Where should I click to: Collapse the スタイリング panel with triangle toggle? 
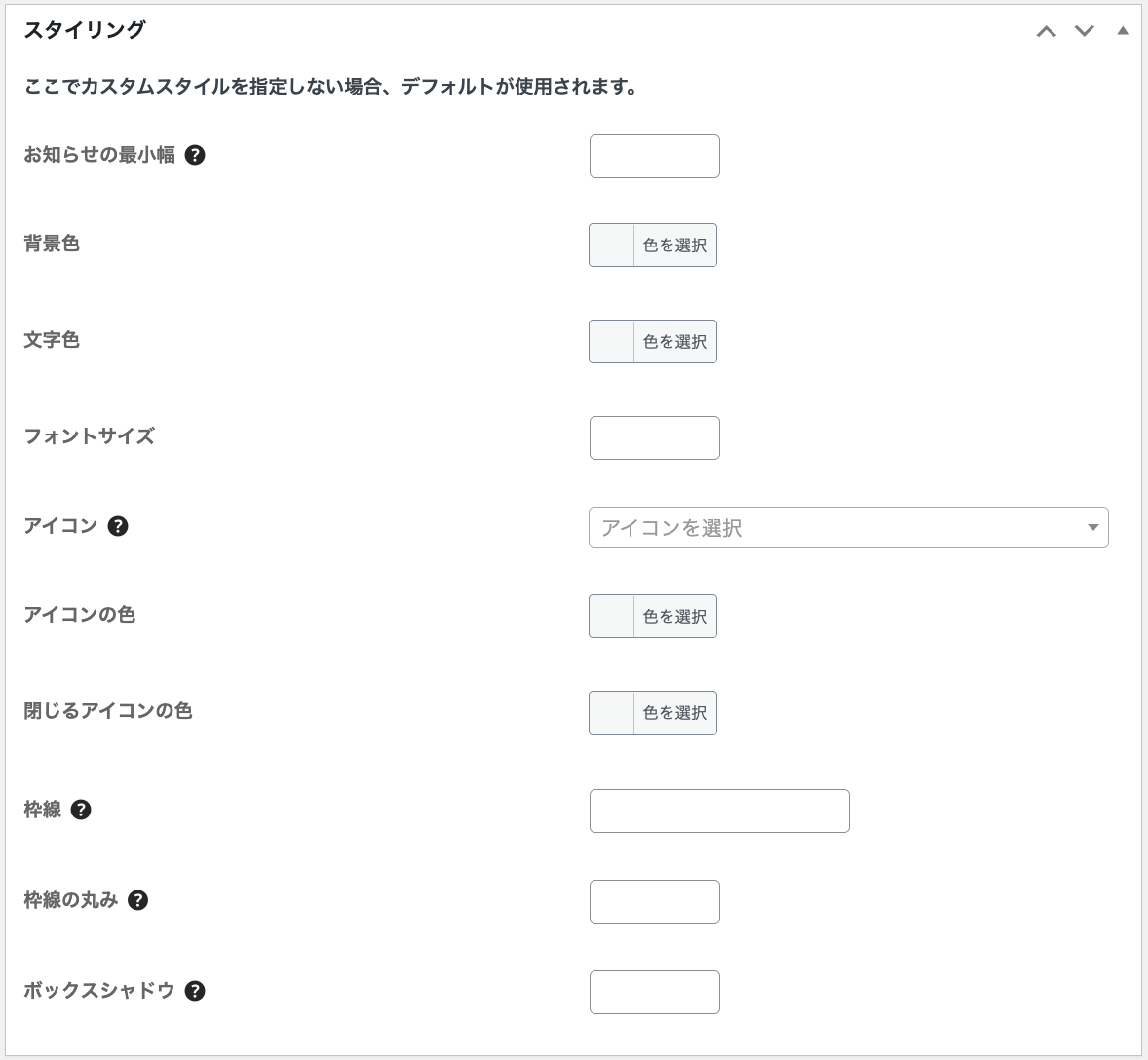tap(1123, 31)
